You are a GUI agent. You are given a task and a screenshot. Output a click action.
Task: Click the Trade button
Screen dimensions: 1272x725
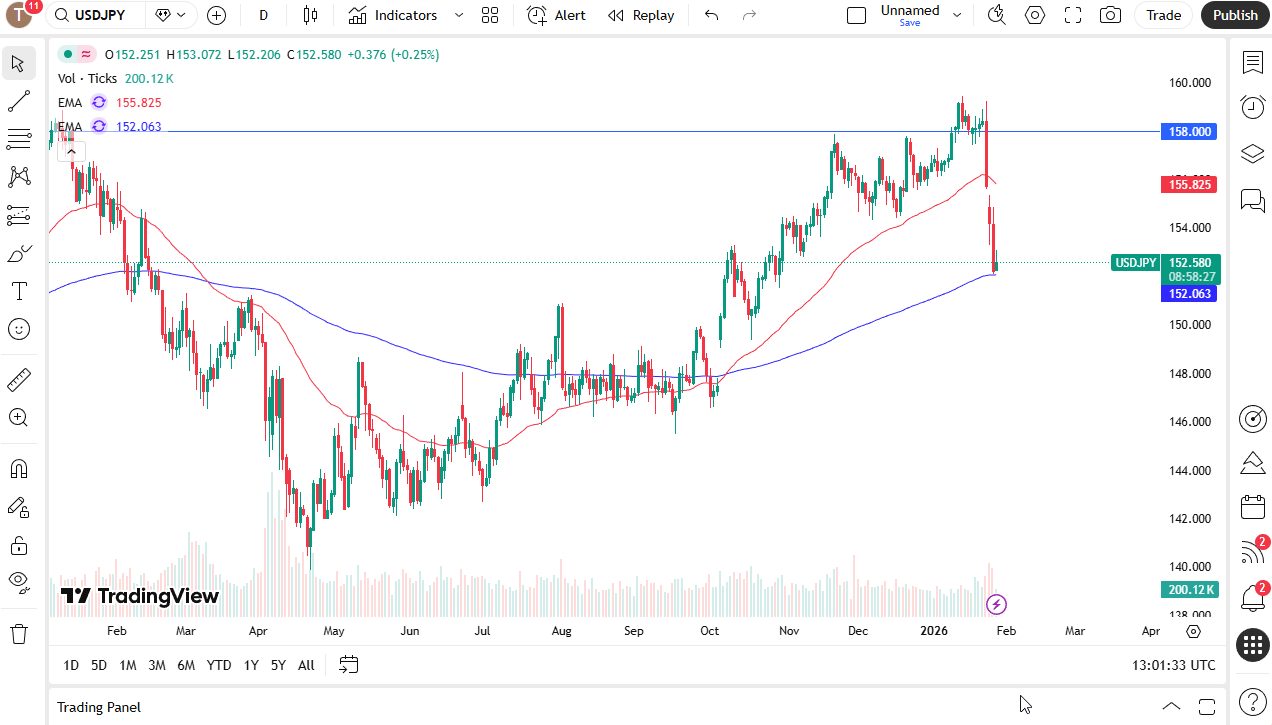click(1163, 15)
